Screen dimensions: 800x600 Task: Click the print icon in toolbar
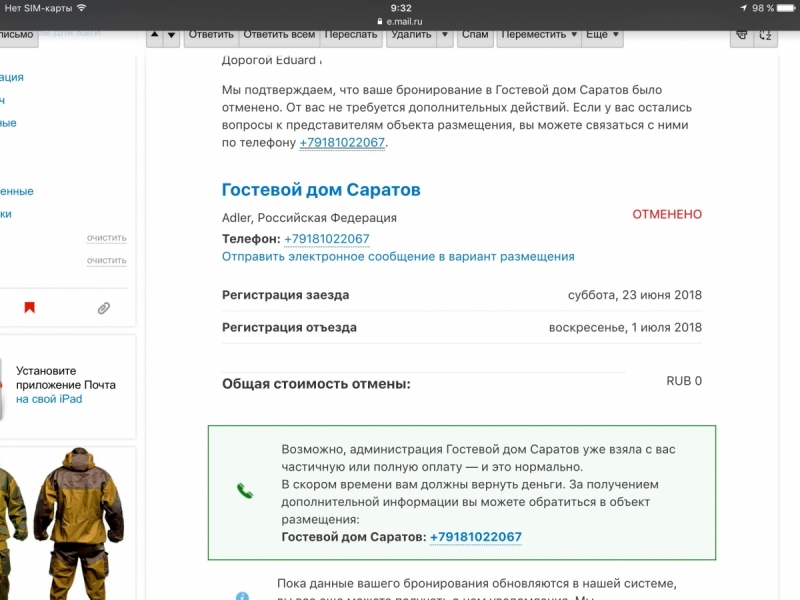741,35
